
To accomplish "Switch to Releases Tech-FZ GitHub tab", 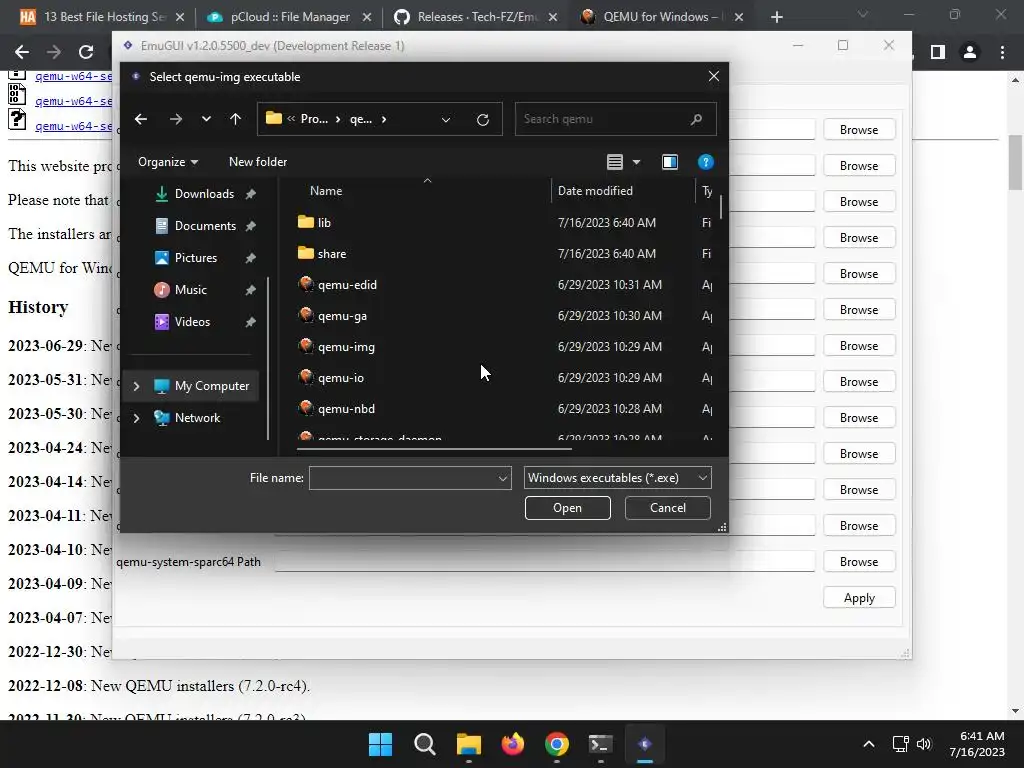I will click(476, 17).
